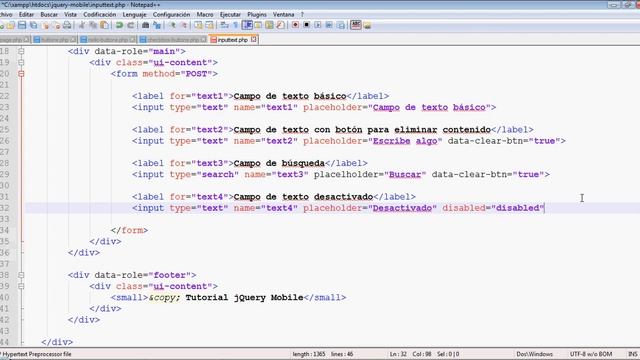The width and height of the screenshot is (640, 360).
Task: Click the Ln : 32 position status entry
Action: [398, 354]
